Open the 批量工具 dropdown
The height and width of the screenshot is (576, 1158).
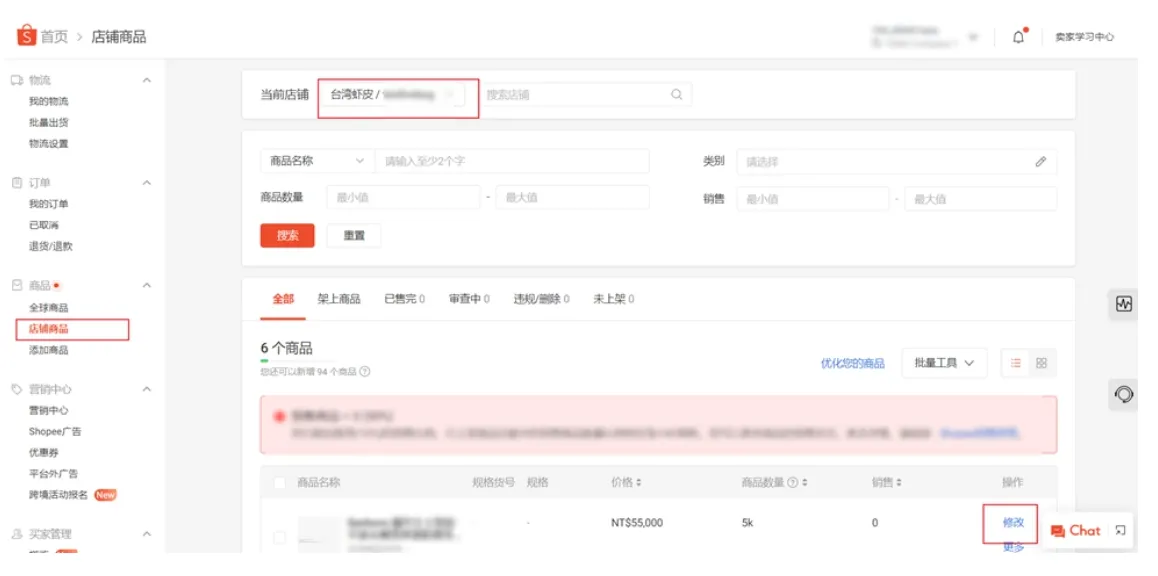click(x=945, y=363)
